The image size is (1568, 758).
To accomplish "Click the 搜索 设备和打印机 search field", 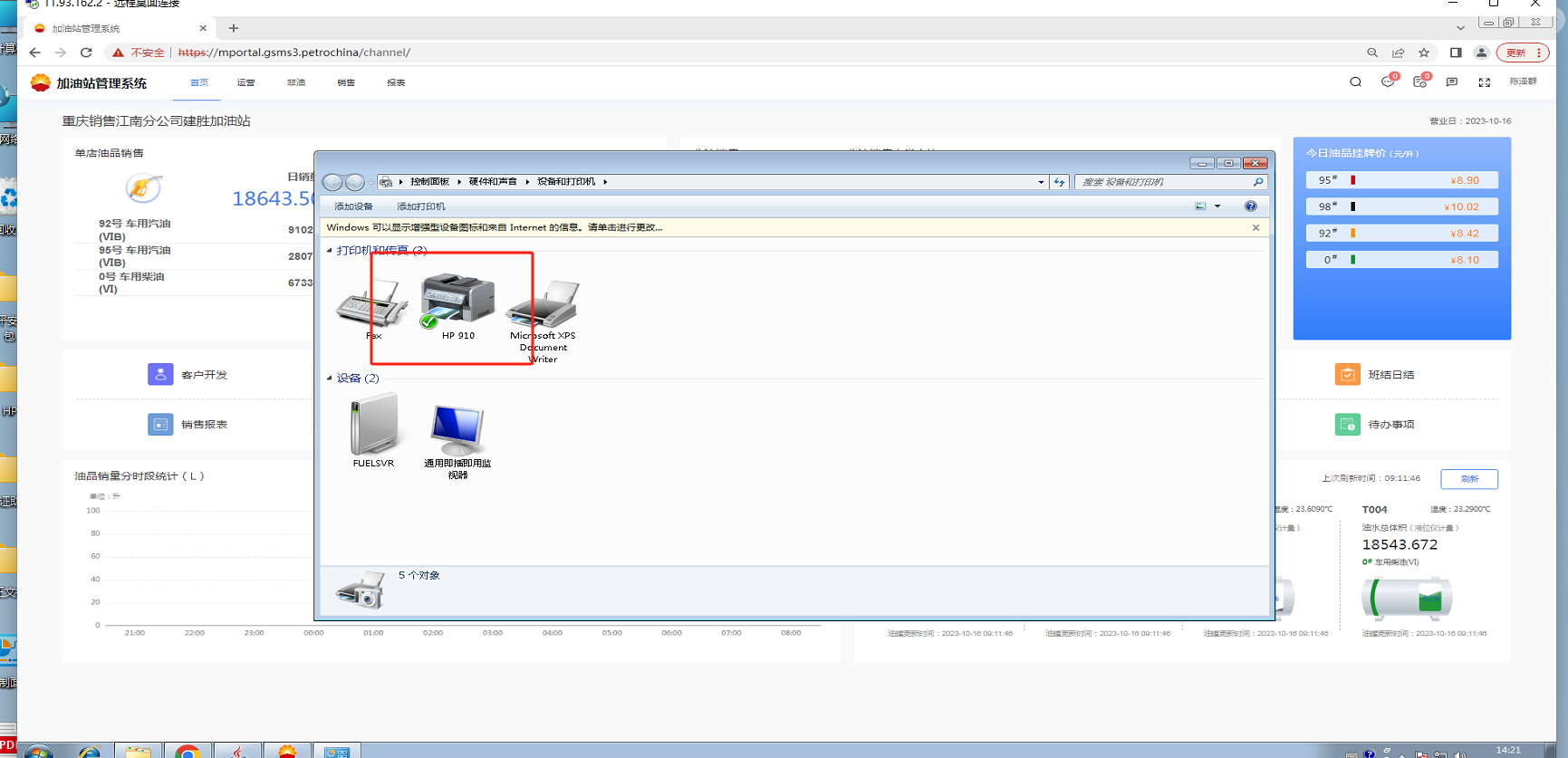I will [x=1164, y=182].
